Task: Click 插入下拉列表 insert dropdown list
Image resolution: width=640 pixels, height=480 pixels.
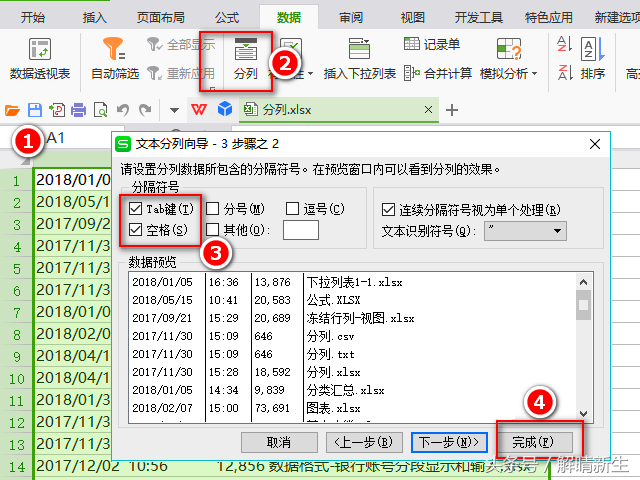Action: pos(359,59)
